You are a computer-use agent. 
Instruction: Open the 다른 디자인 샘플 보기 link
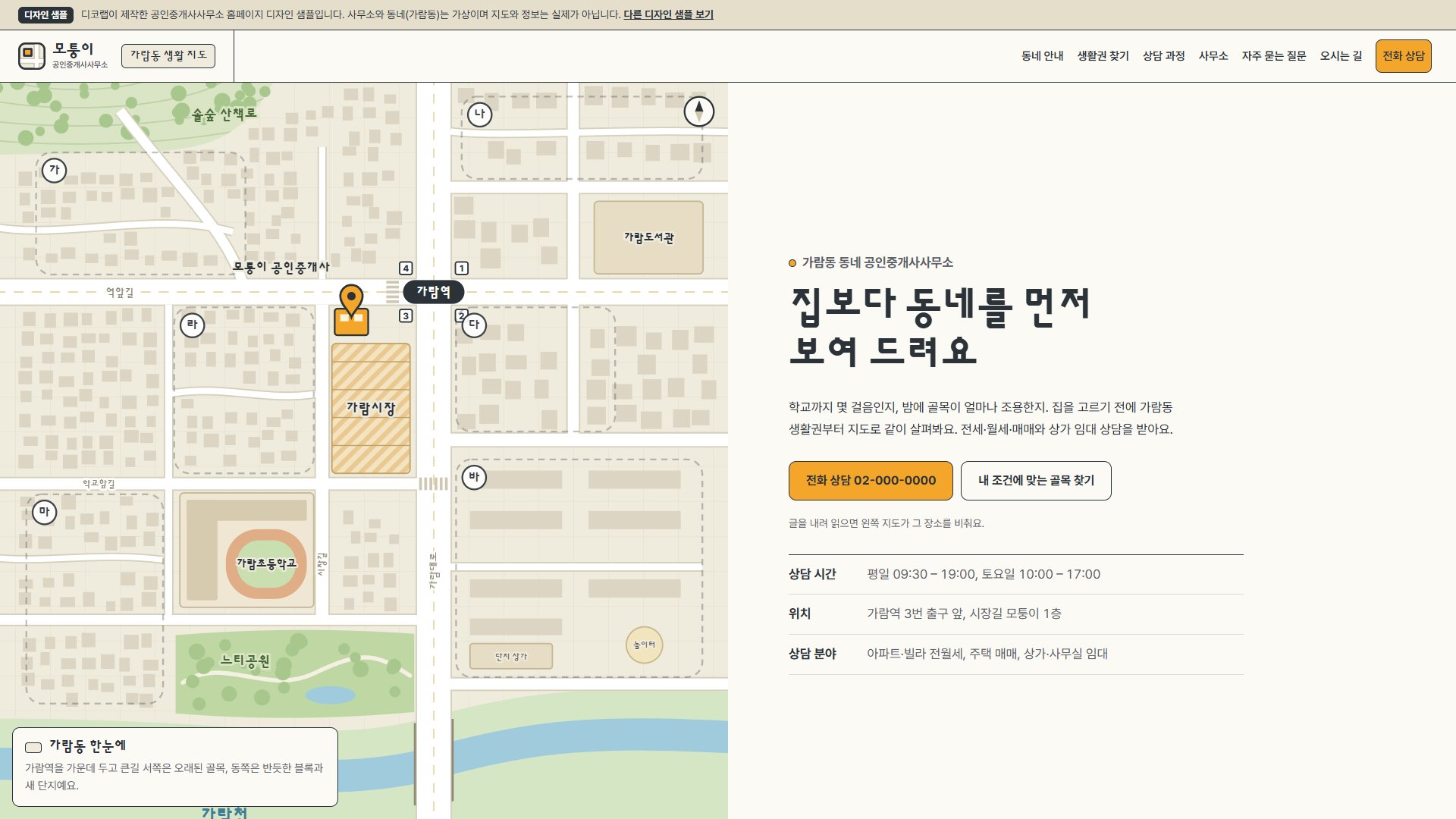point(668,14)
